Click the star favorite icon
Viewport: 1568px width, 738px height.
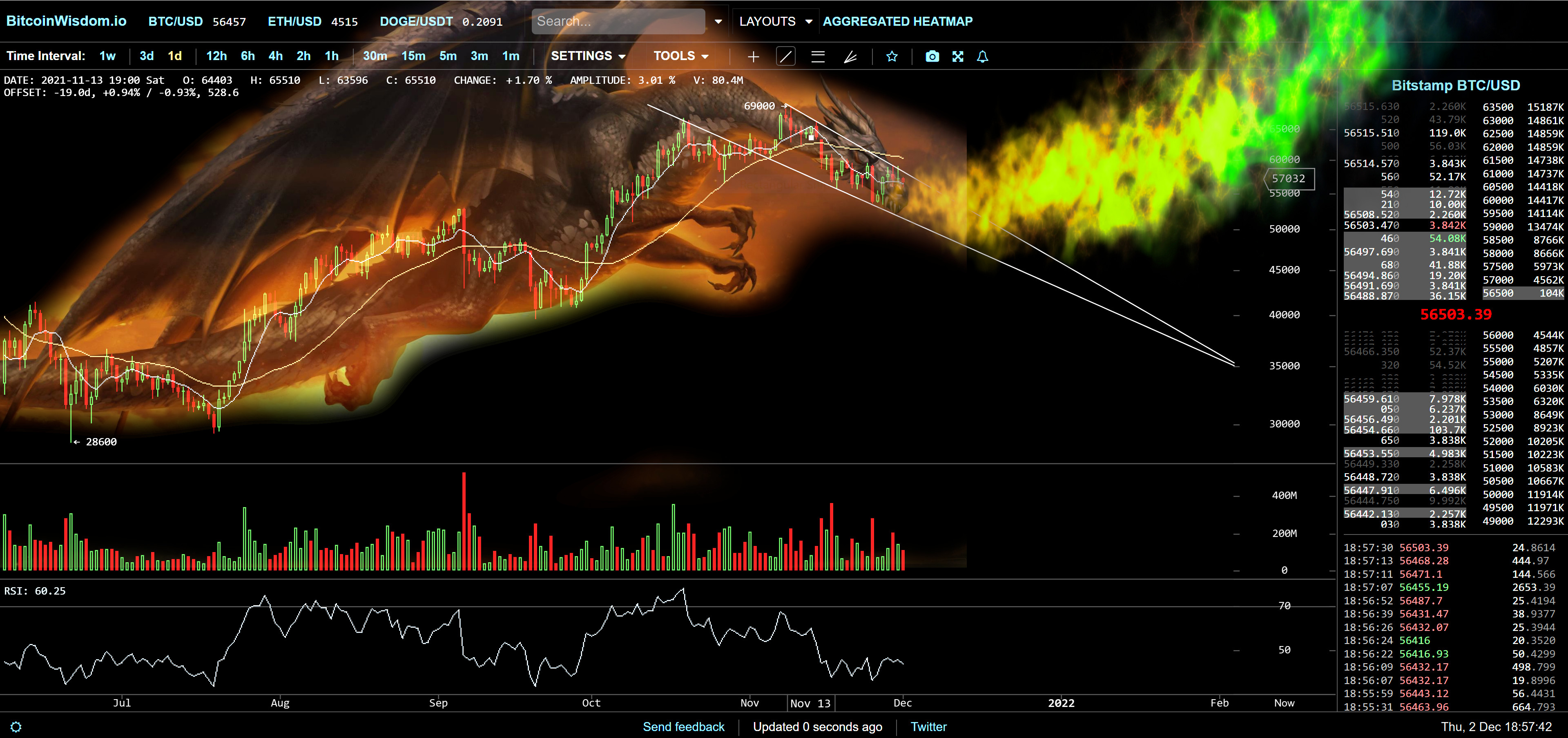click(x=892, y=57)
